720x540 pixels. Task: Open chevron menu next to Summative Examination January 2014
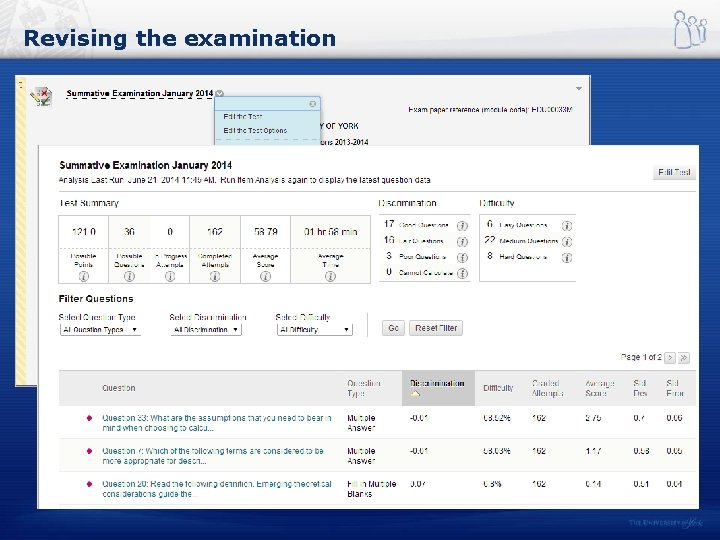[219, 94]
